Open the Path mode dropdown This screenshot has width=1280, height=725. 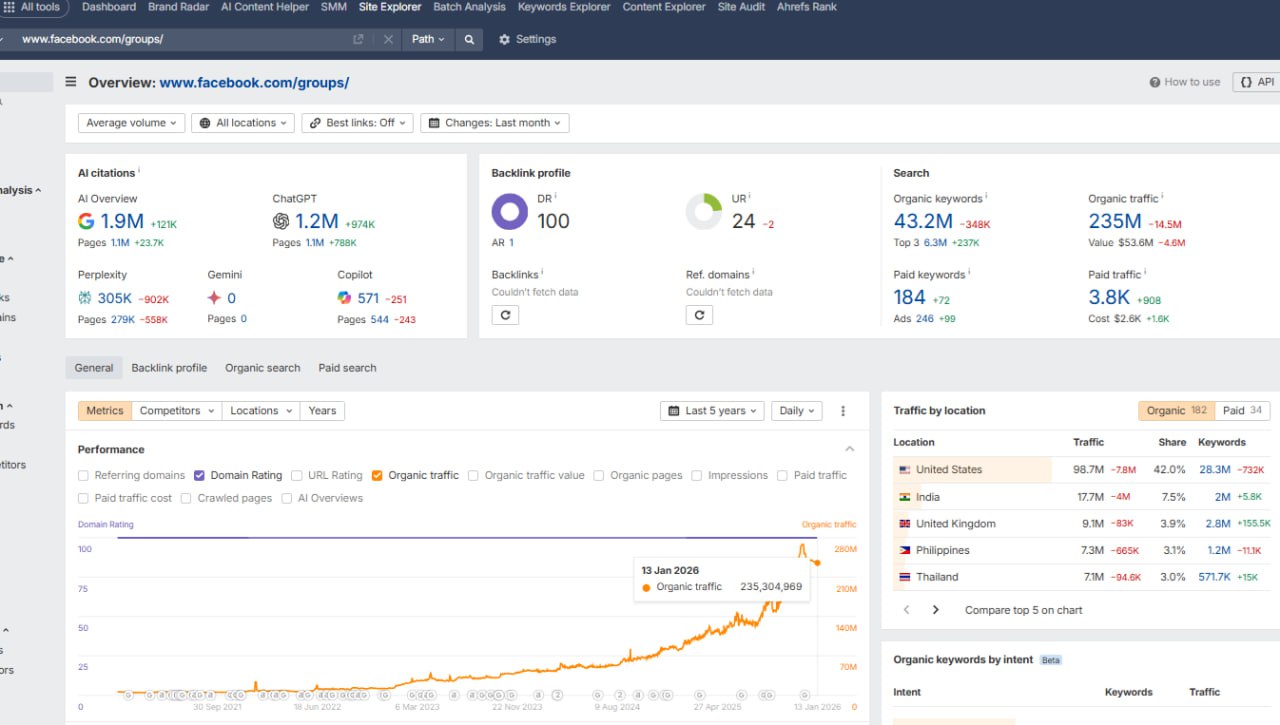428,39
